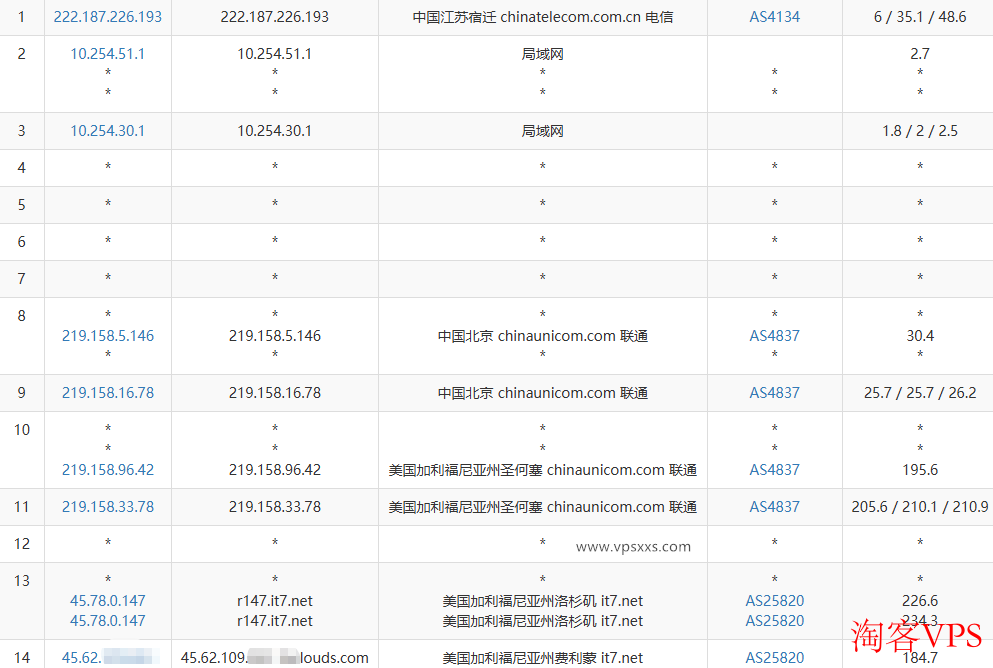
Task: Select hostname text 222.187.226.193 in second column
Action: point(275,17)
